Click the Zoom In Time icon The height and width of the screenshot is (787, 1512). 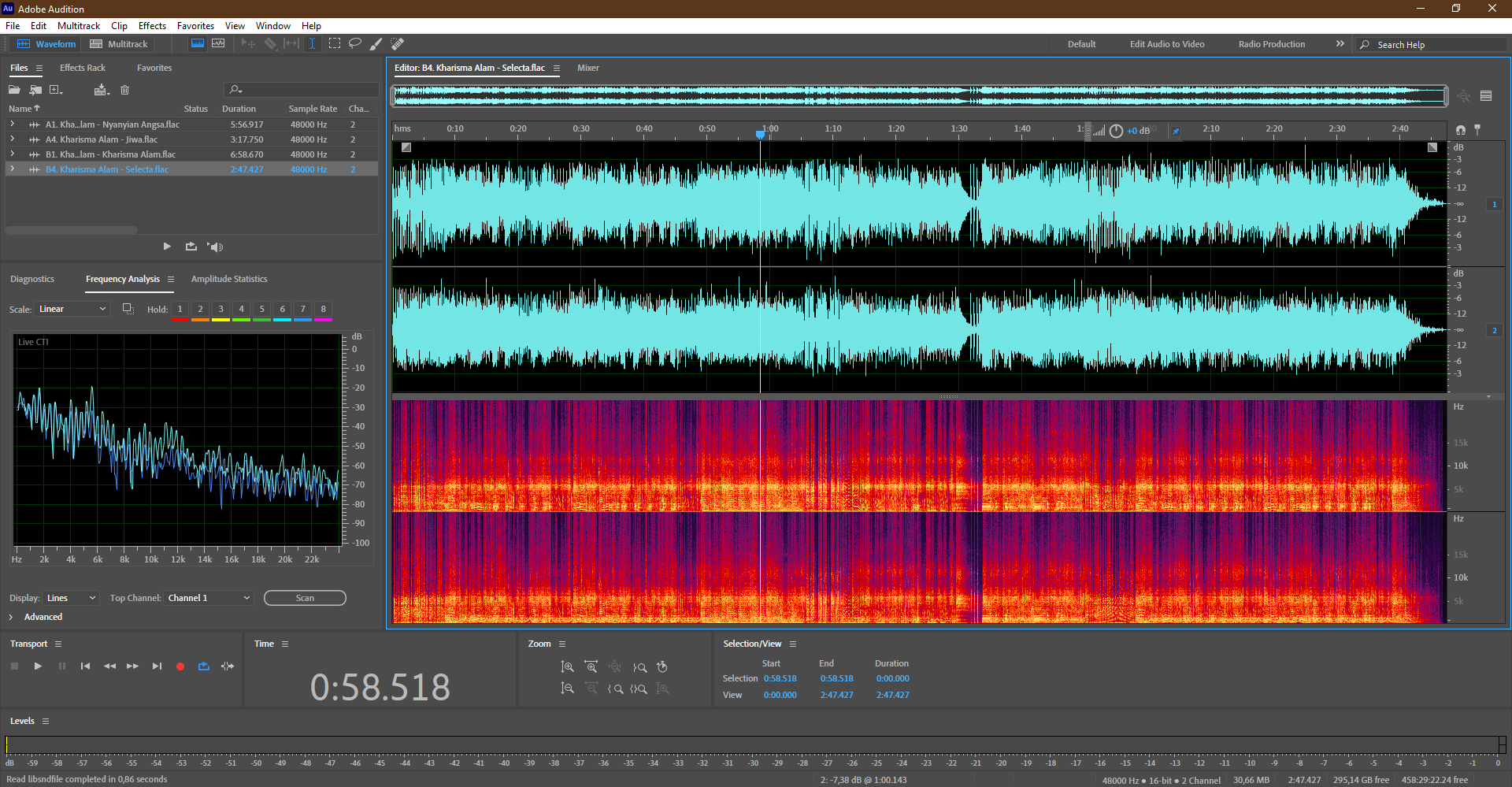[x=591, y=667]
